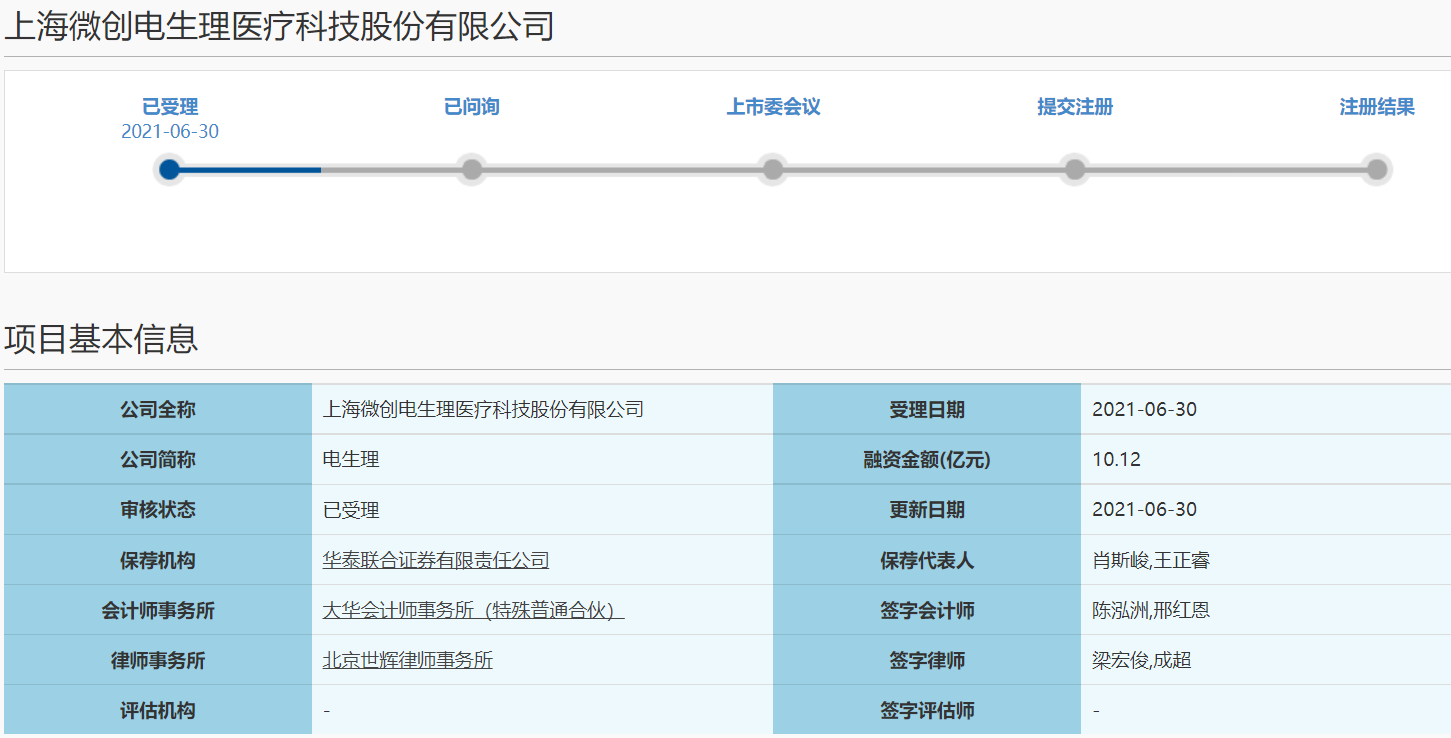Click the 梁宏俊,成超 lawyers value
Screen dimensions: 1451x738
pyautogui.click(x=1142, y=660)
